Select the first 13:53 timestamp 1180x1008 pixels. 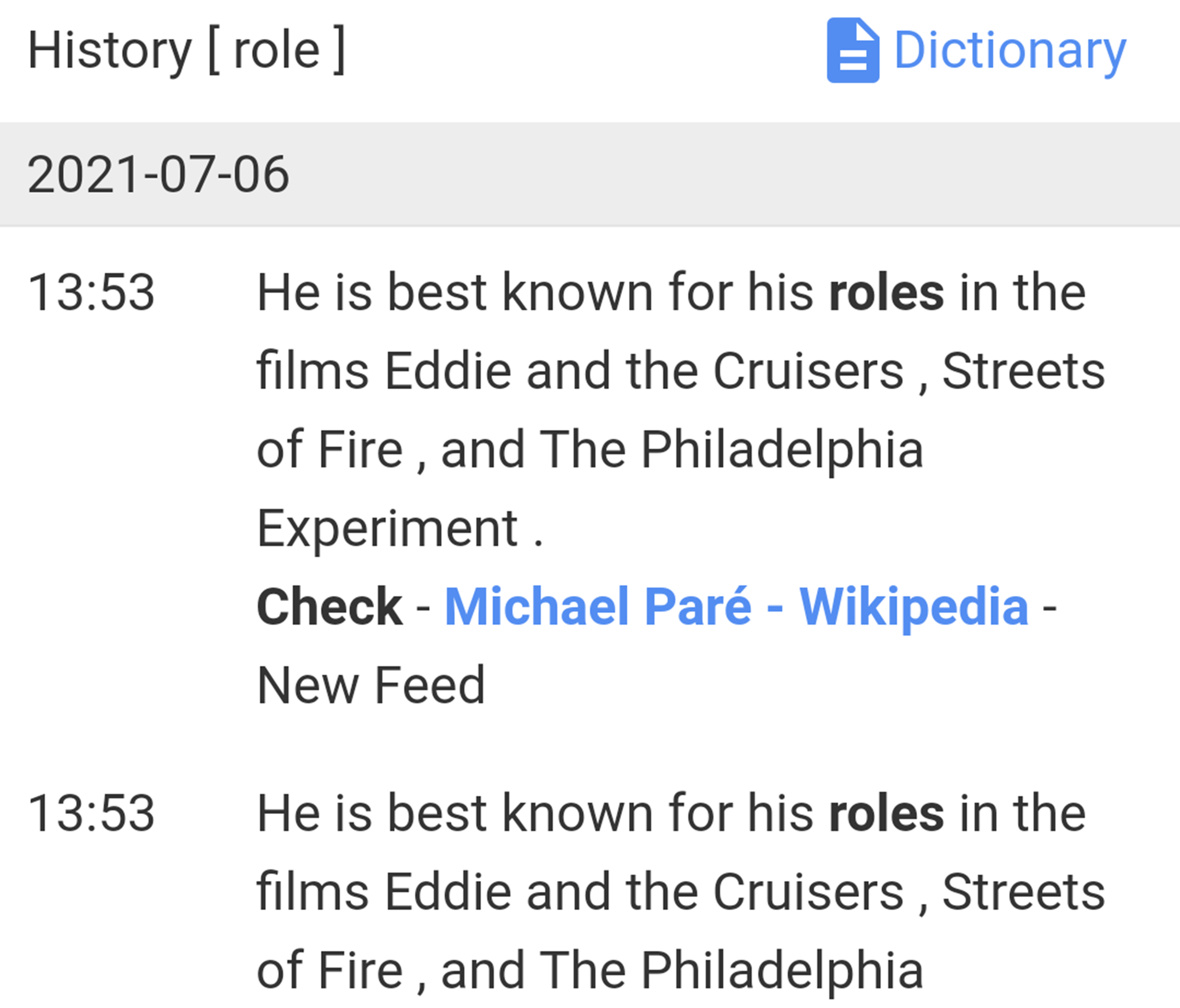coord(91,292)
